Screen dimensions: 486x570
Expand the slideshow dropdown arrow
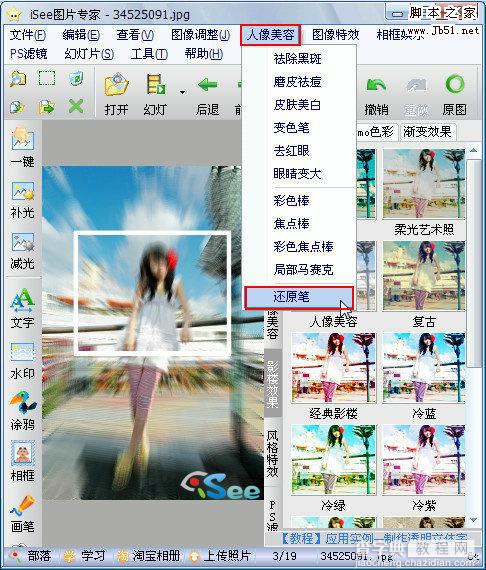[182, 92]
